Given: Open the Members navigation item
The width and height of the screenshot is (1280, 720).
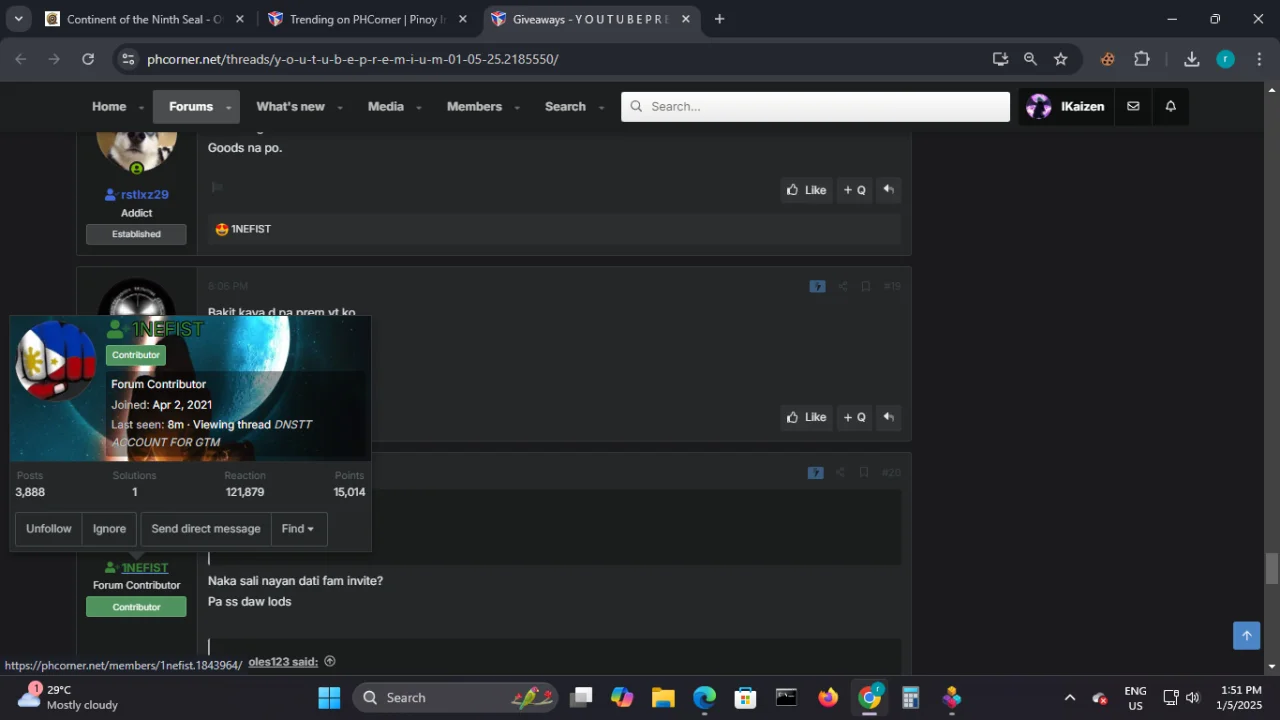Looking at the screenshot, I should (x=474, y=106).
